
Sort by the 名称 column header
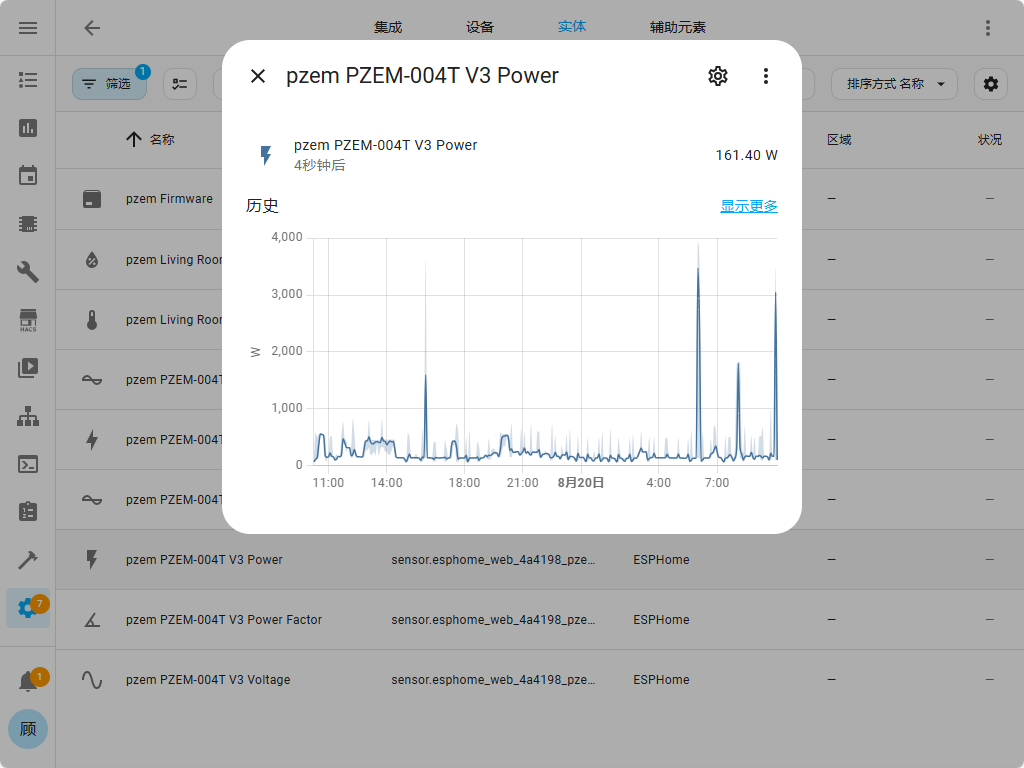tap(161, 140)
